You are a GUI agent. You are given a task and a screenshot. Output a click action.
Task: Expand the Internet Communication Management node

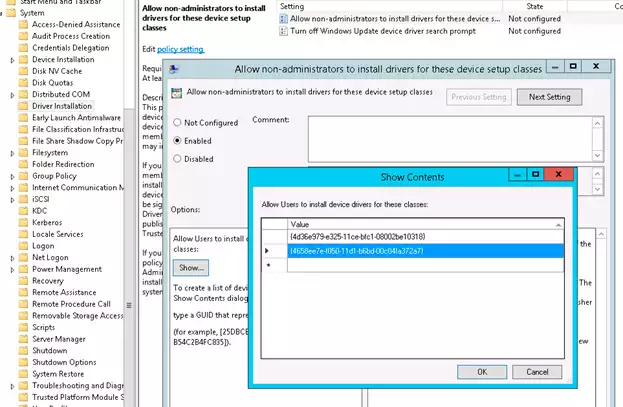pos(12,187)
